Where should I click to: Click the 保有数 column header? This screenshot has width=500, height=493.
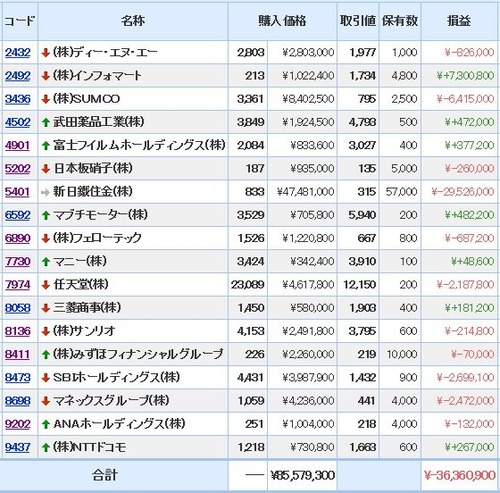tap(400, 21)
